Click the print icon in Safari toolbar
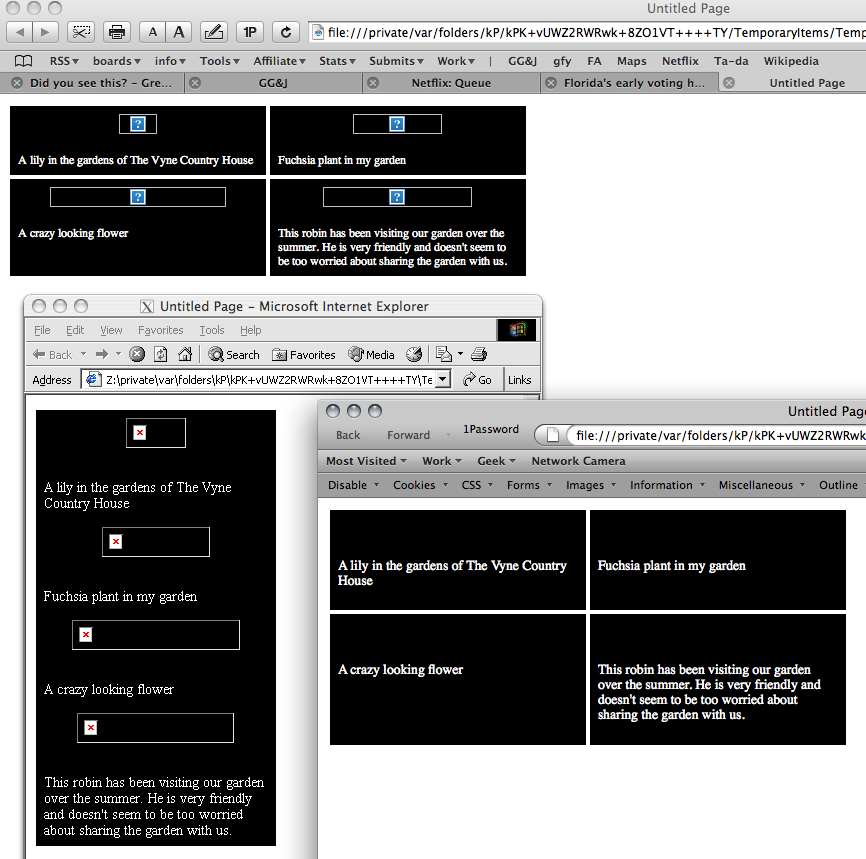Image resolution: width=866 pixels, height=859 pixels. pyautogui.click(x=117, y=32)
